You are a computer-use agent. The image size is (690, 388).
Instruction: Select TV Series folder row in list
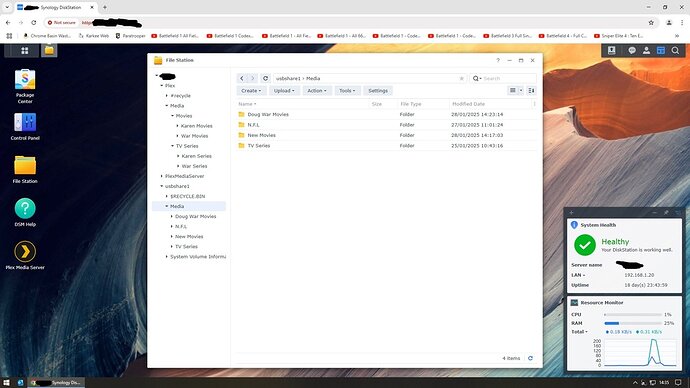(386, 146)
